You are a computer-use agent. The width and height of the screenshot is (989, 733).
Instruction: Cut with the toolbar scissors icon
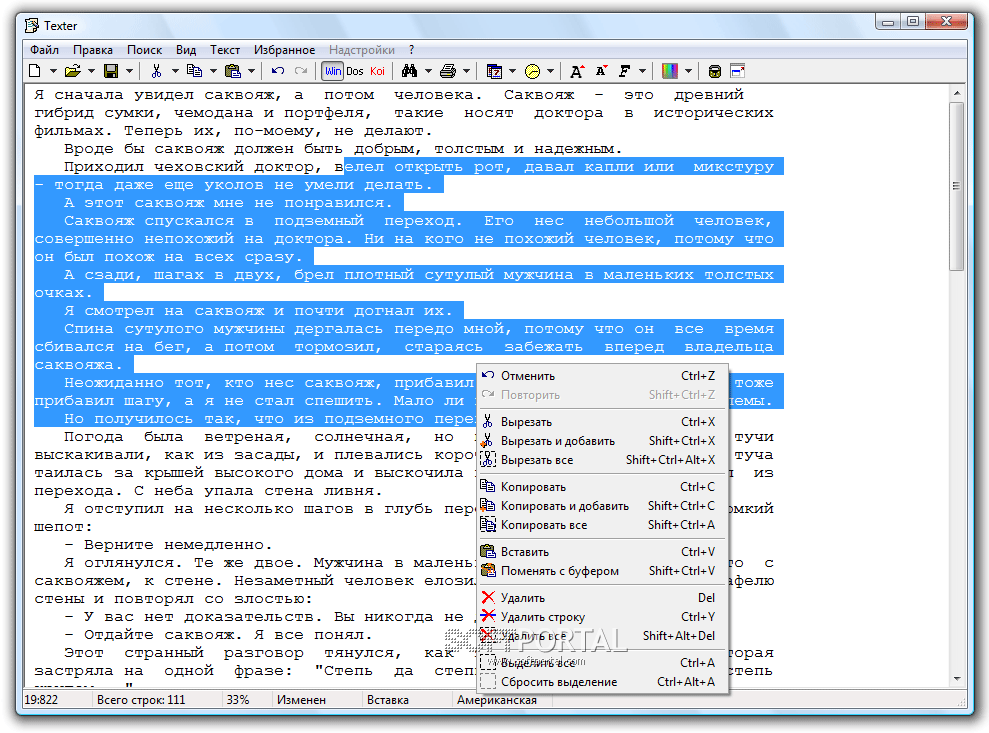(x=156, y=71)
